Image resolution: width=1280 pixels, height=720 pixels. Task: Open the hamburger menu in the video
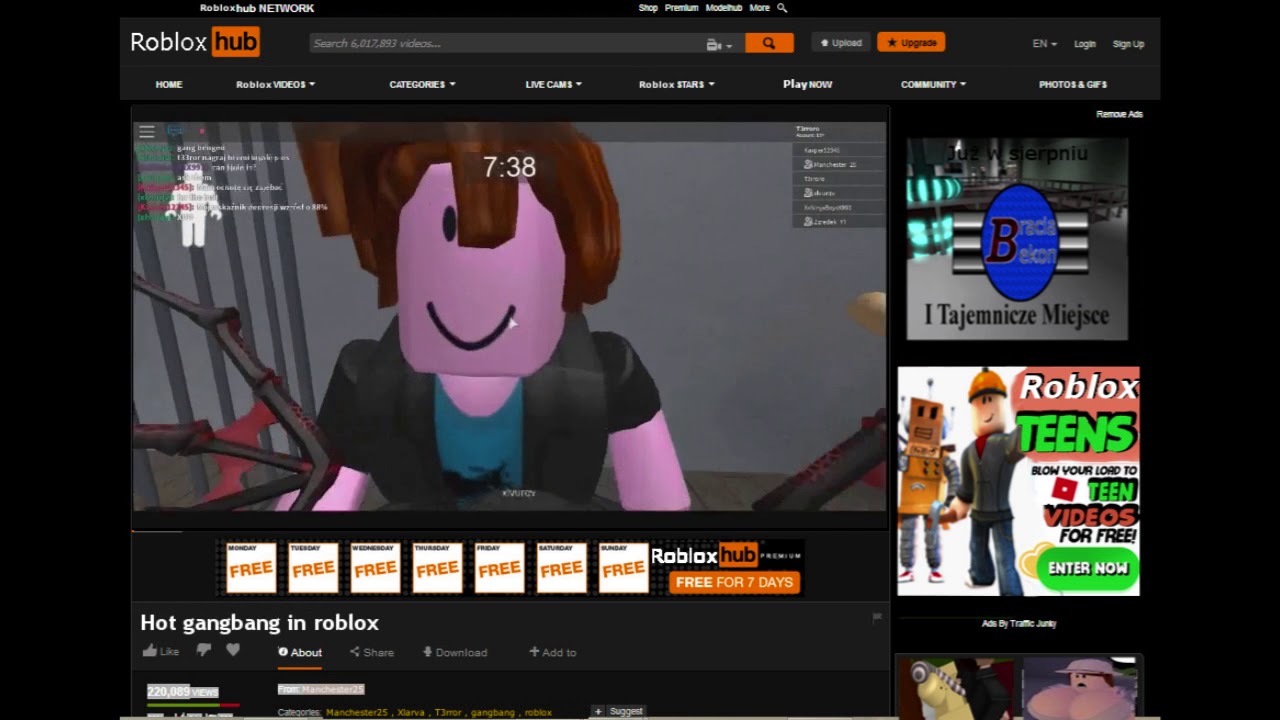pyautogui.click(x=147, y=132)
